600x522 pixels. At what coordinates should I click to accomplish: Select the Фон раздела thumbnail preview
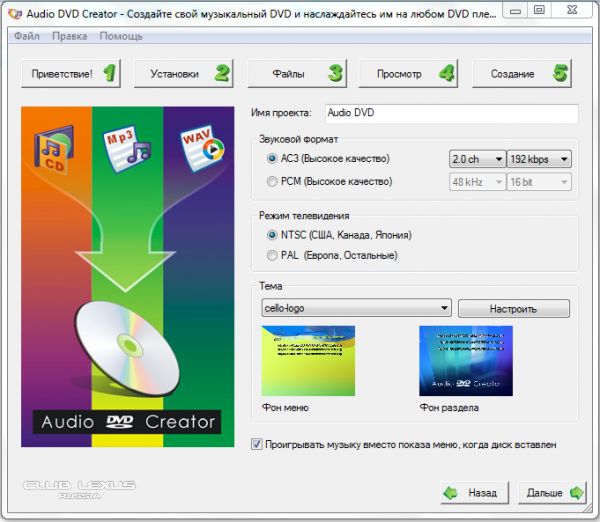pos(466,361)
